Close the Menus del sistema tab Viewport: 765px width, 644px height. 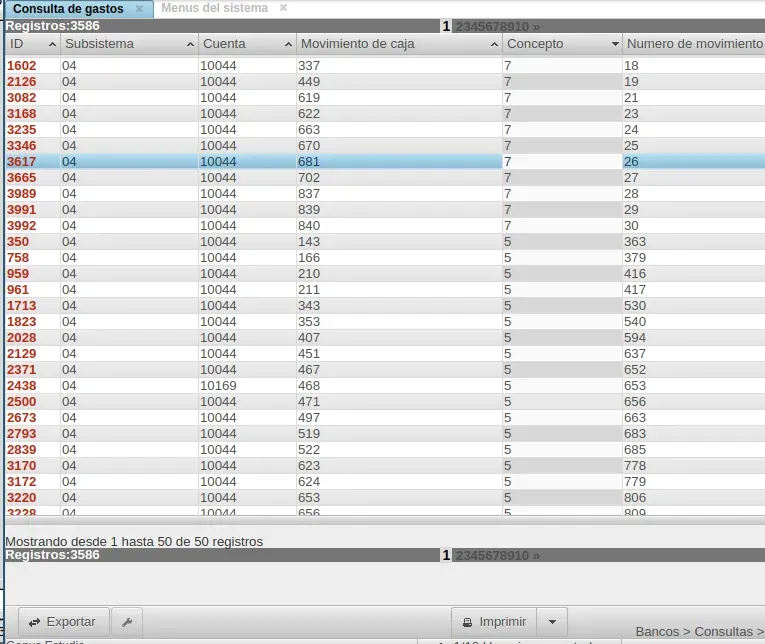tap(283, 8)
